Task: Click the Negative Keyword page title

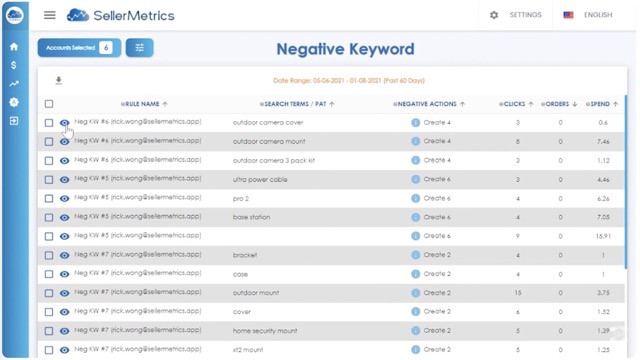Action: 345,49
